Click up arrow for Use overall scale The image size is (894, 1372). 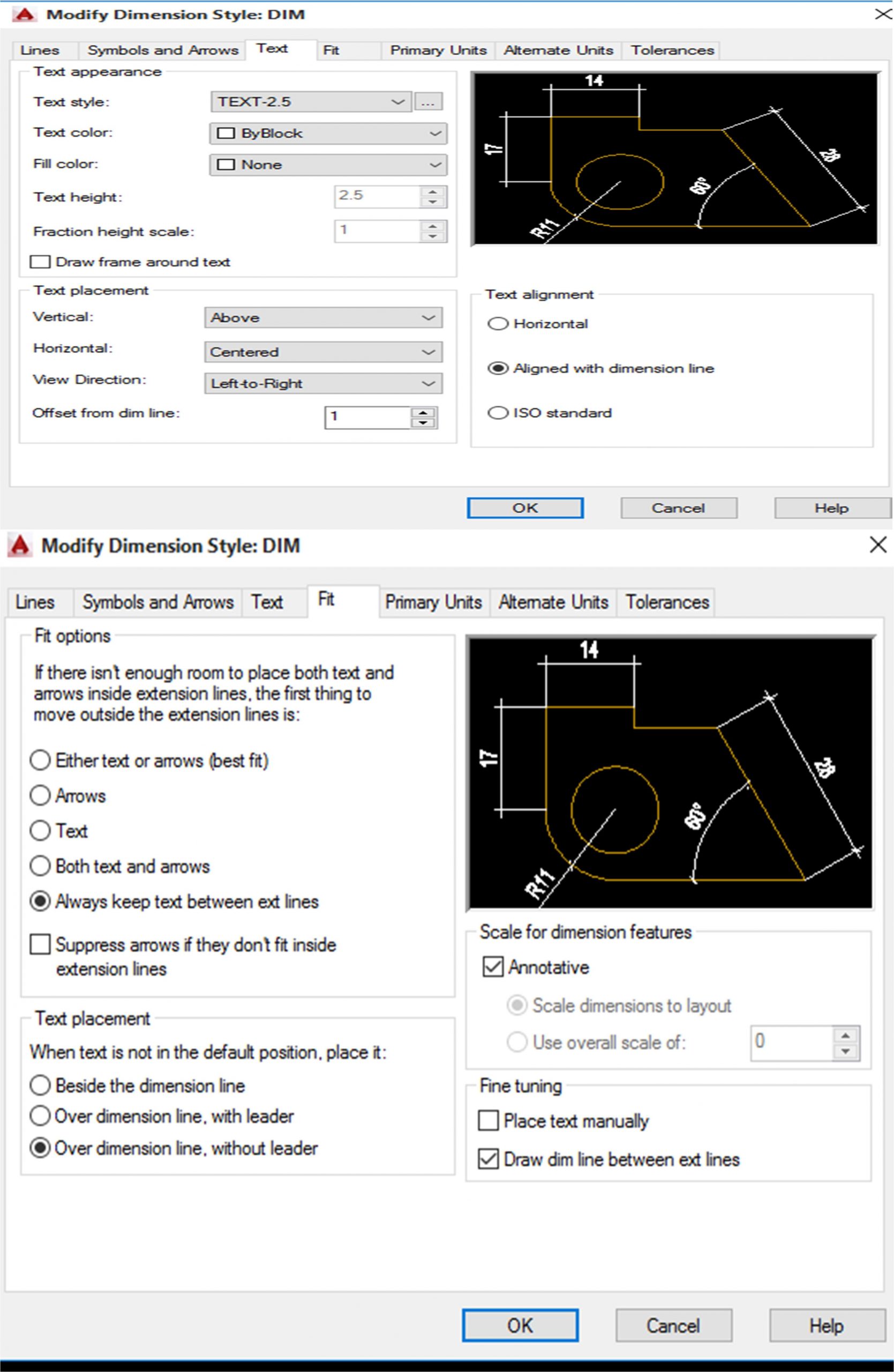click(845, 1035)
